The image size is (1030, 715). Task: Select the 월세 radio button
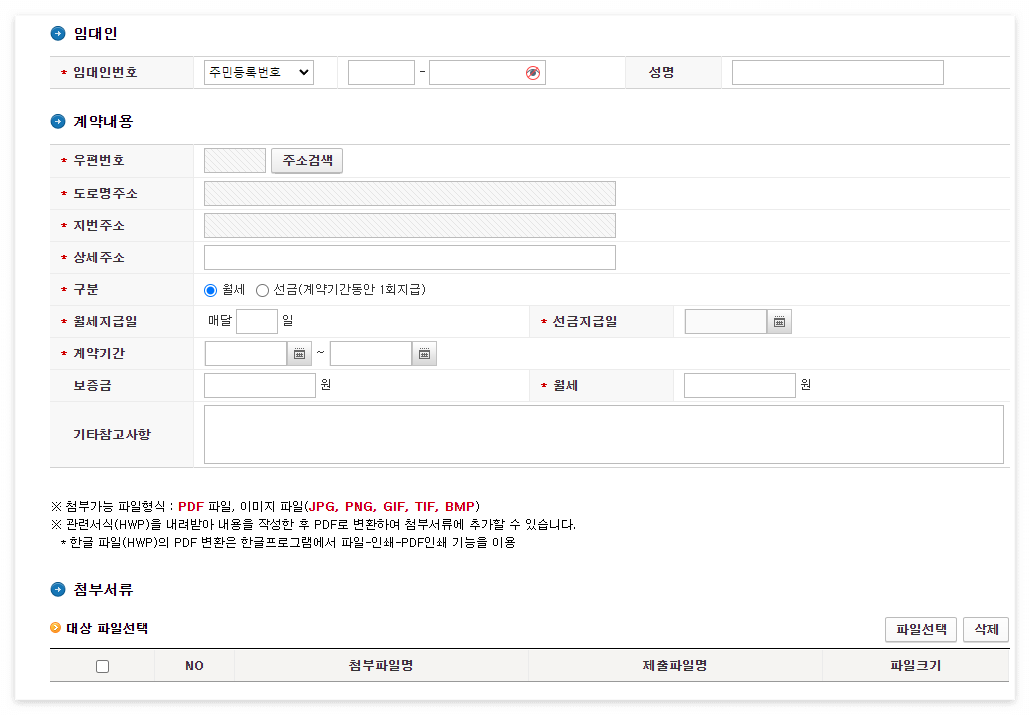(x=209, y=290)
